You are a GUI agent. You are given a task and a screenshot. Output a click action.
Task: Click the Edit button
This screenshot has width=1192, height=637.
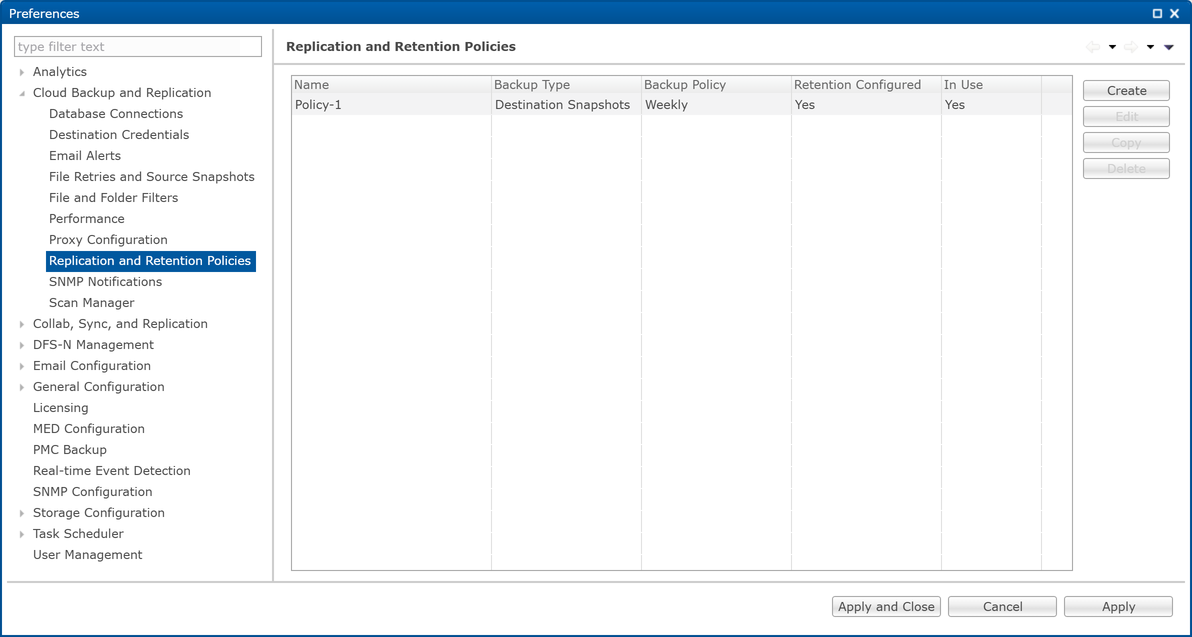(1126, 116)
